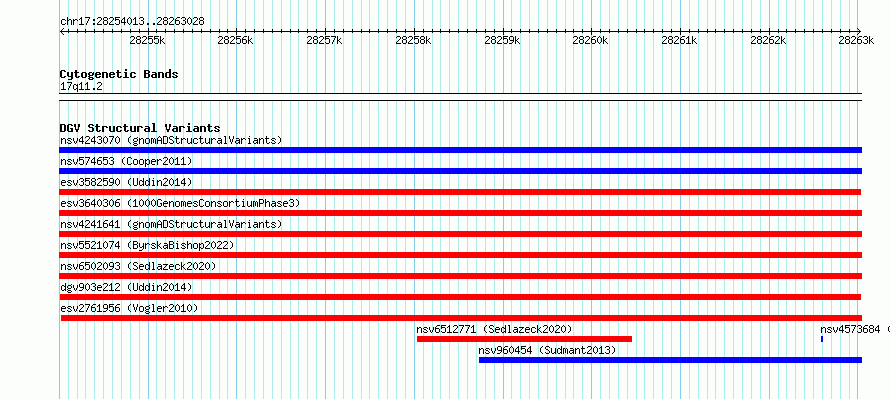Click the nsv6502093 (Sedlazeck2020) label
This screenshot has height=399, width=890.
(x=138, y=266)
